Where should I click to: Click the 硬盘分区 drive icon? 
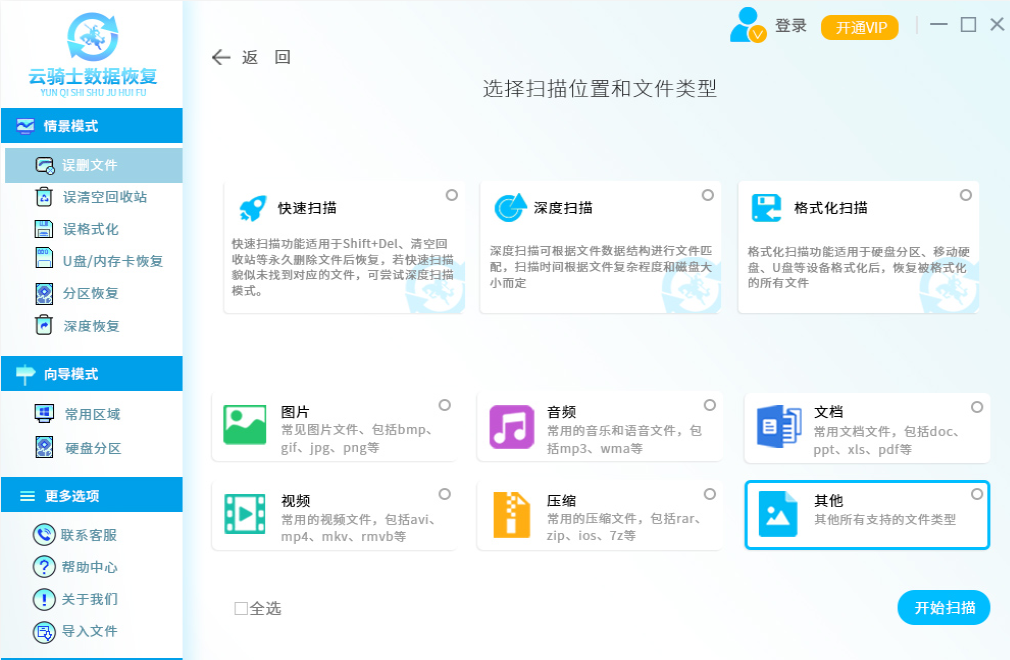pos(44,448)
